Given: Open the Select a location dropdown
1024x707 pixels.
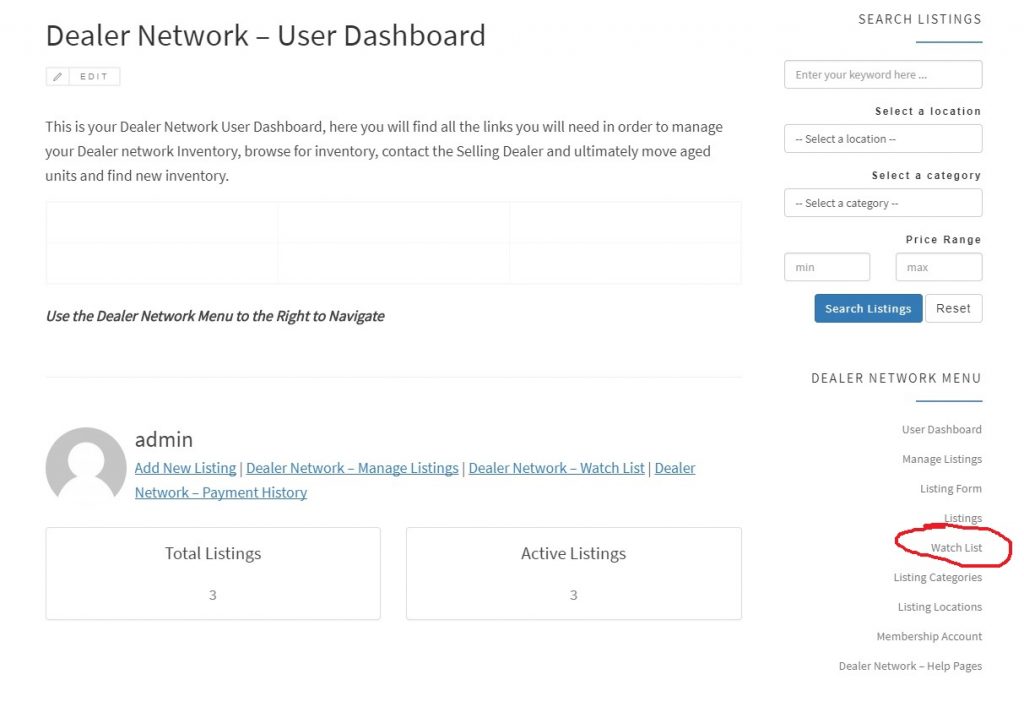Looking at the screenshot, I should [882, 139].
